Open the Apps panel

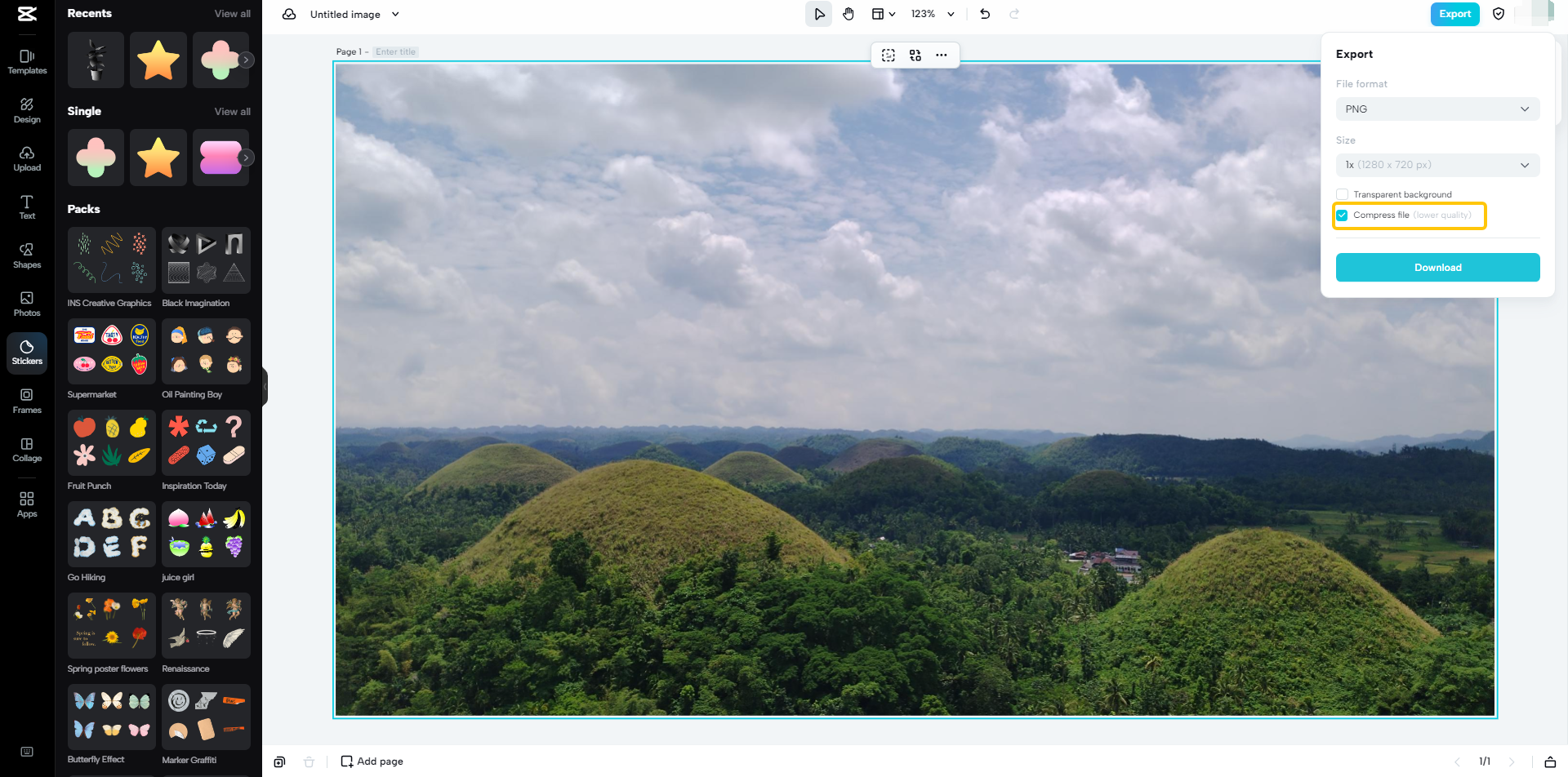tap(27, 504)
